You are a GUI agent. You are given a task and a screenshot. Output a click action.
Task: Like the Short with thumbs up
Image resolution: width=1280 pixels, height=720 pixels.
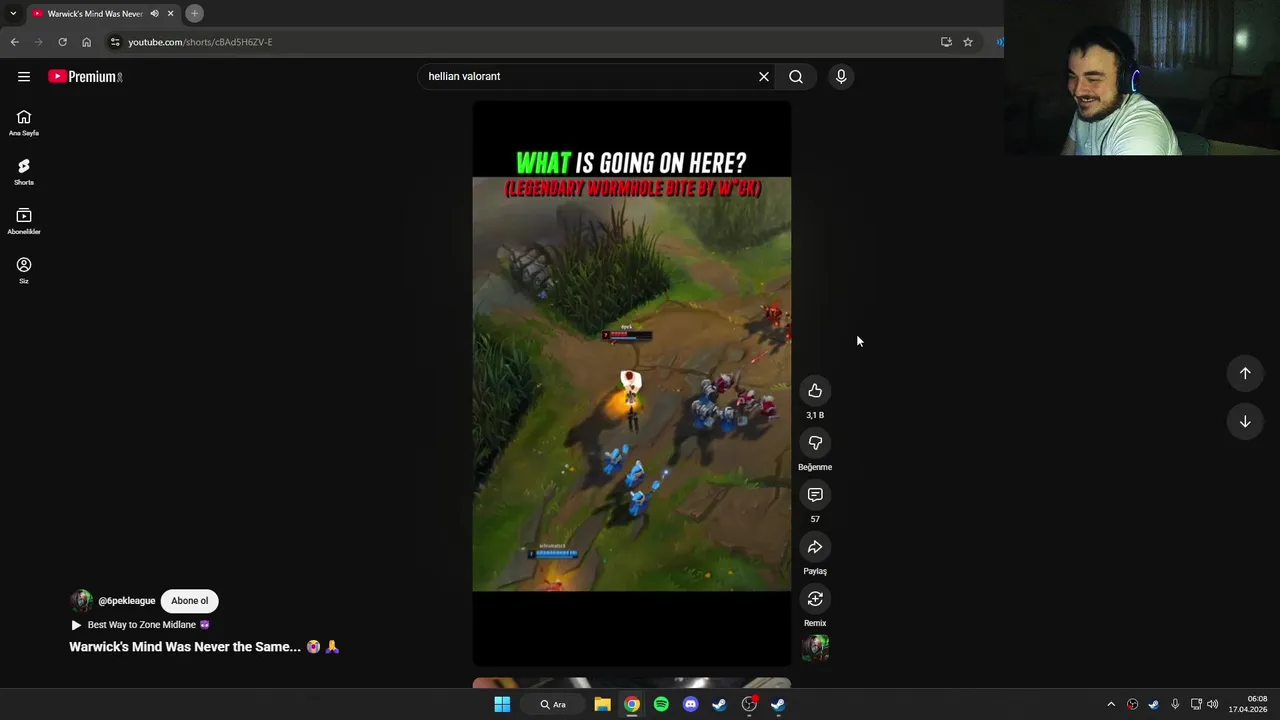[815, 391]
